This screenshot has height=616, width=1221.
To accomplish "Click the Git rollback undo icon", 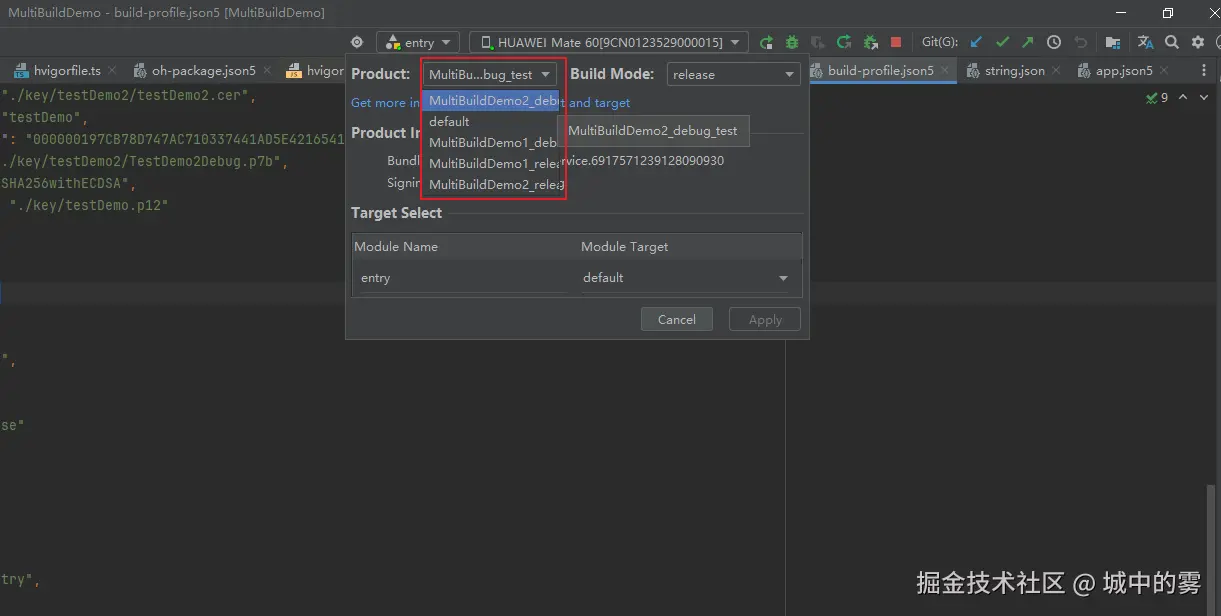I will (1080, 42).
